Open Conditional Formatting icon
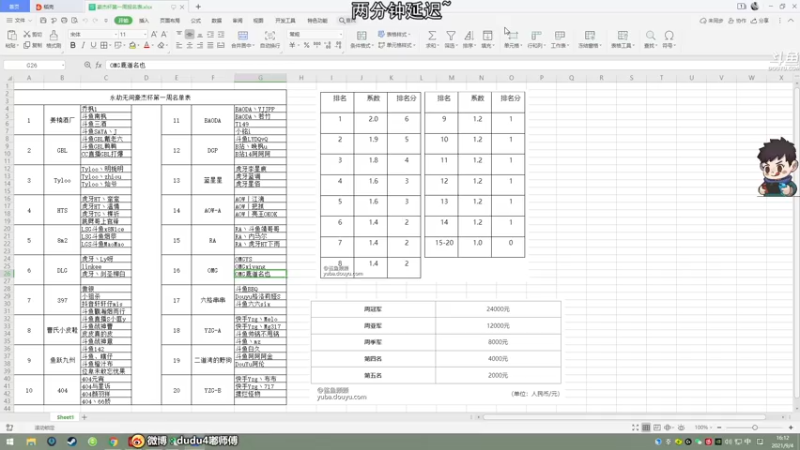The width and height of the screenshot is (800, 450). tap(361, 35)
